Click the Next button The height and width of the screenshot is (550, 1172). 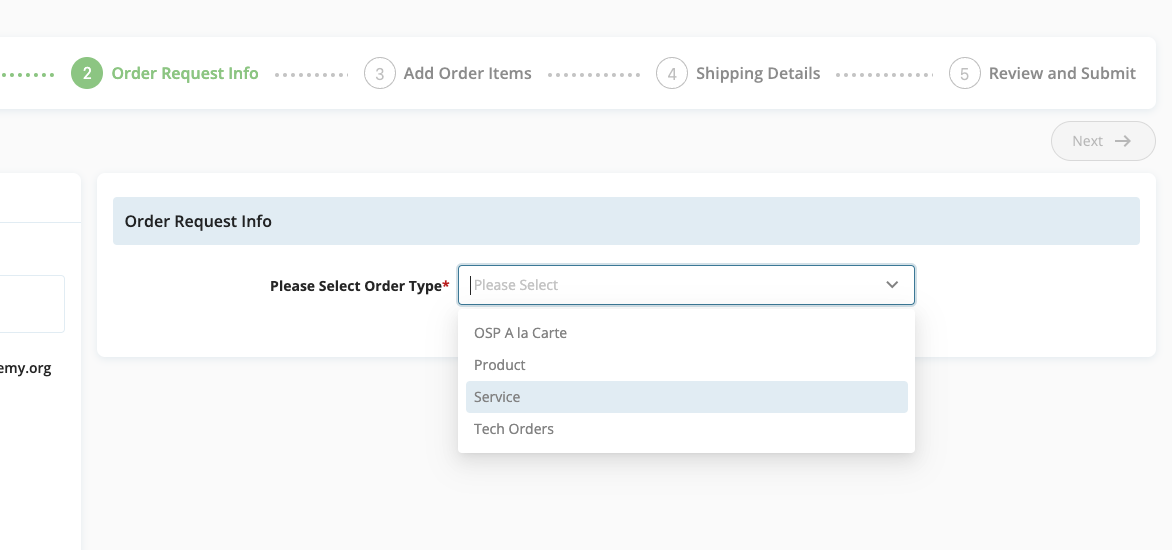pyautogui.click(x=1103, y=141)
